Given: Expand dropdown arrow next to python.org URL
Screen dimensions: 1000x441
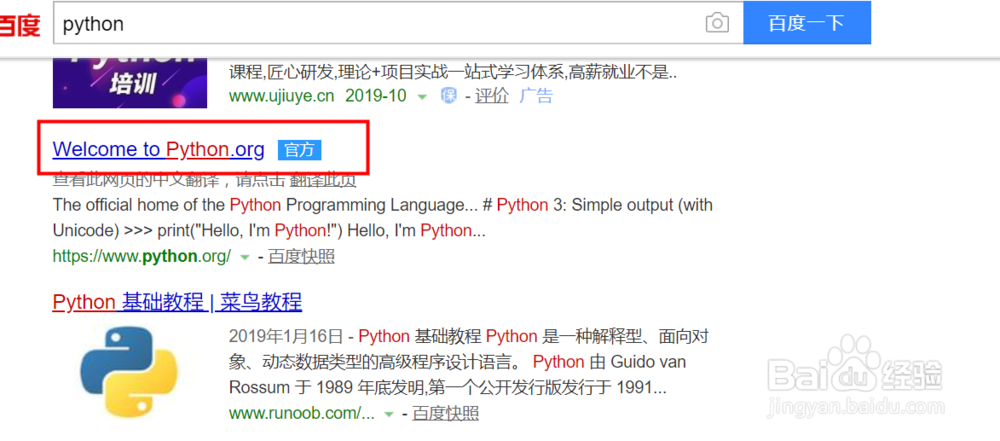Looking at the screenshot, I should coord(244,257).
